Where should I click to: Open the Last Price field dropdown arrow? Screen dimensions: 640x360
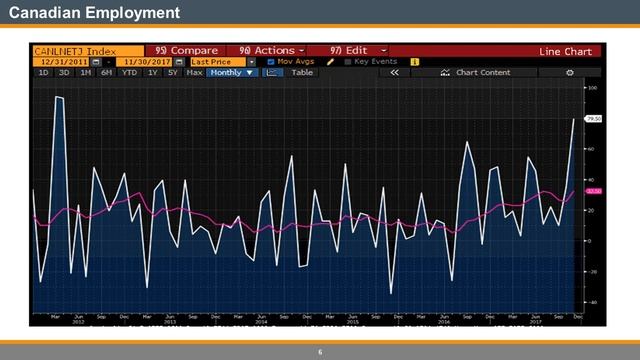[x=251, y=62]
